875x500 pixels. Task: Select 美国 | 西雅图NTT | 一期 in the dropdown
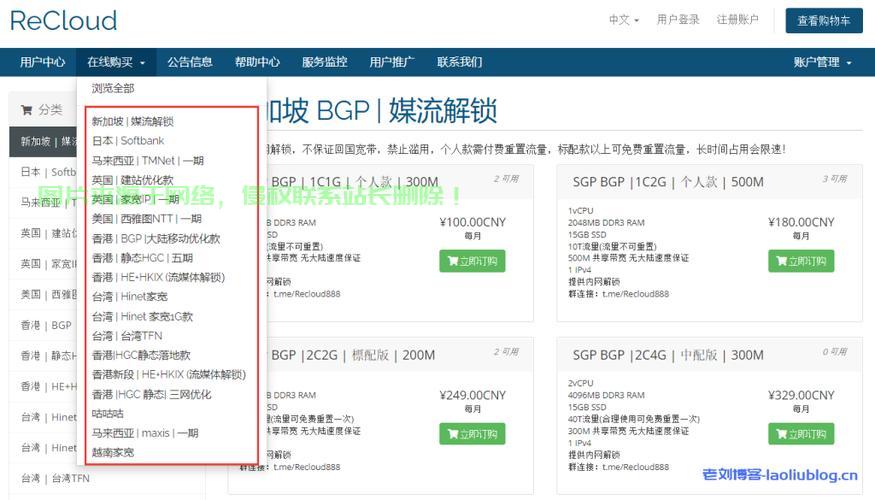tap(146, 219)
